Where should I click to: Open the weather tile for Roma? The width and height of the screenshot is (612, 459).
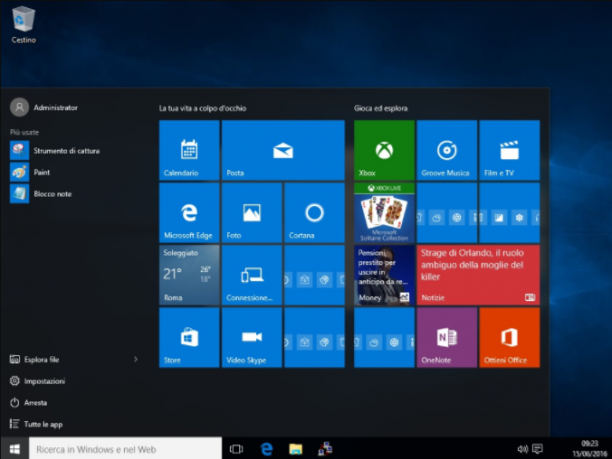pyautogui.click(x=189, y=275)
